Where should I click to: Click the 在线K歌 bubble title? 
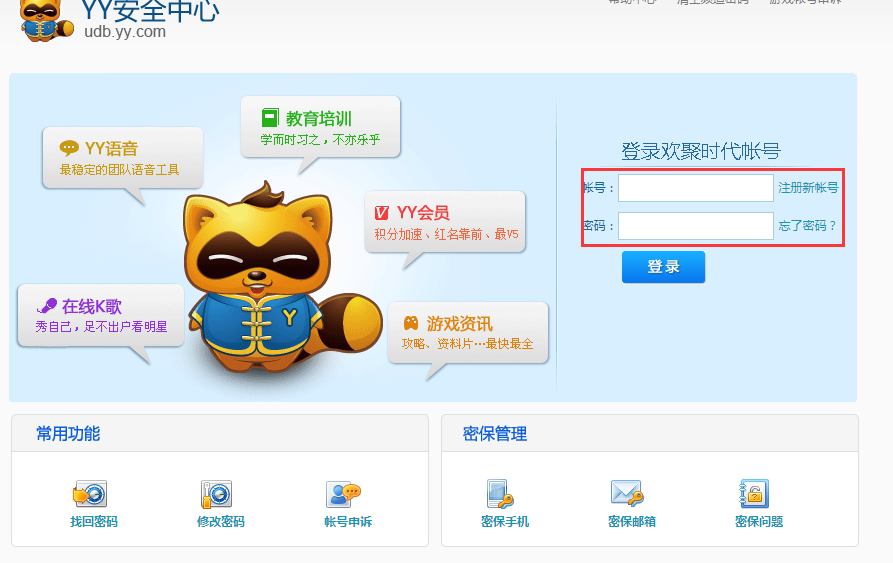(x=92, y=306)
